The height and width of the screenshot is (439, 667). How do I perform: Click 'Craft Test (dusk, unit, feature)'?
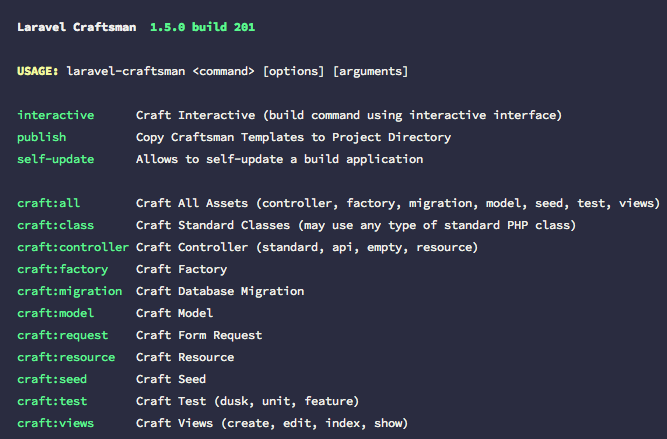248,401
